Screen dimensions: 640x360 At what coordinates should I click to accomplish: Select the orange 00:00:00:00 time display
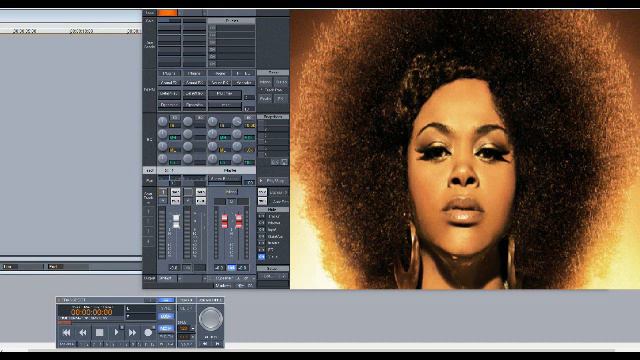(x=91, y=312)
